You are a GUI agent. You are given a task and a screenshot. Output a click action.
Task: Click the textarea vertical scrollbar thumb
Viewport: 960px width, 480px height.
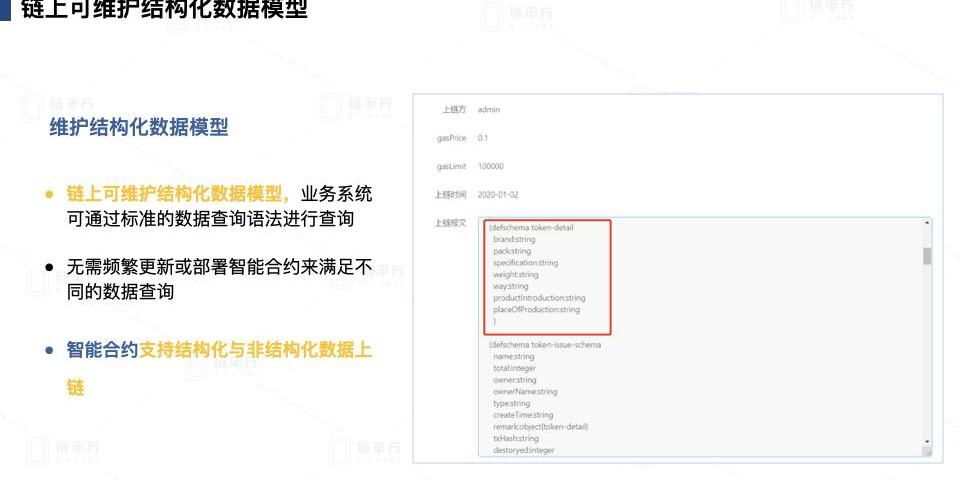click(927, 256)
